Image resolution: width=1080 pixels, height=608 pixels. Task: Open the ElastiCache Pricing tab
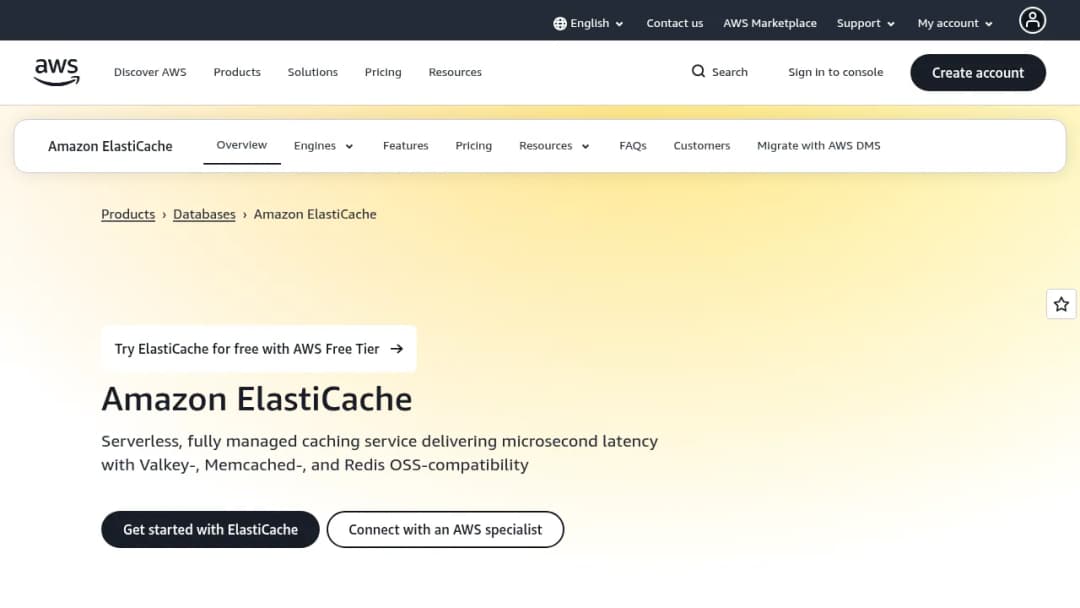click(474, 146)
